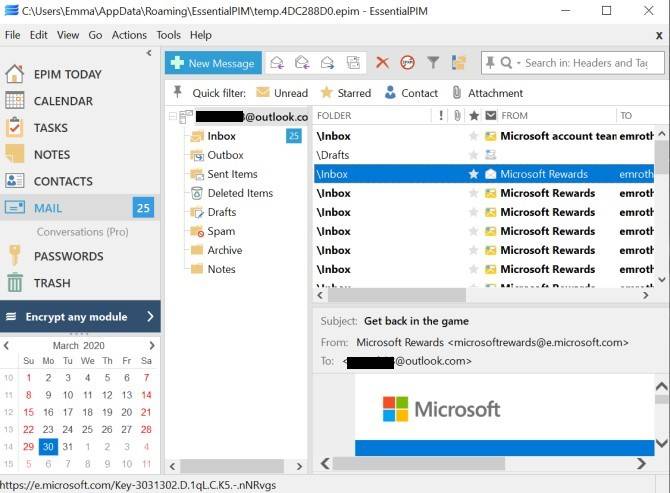Click the Reply toolbar icon
The height and width of the screenshot is (493, 670).
pyautogui.click(x=277, y=63)
